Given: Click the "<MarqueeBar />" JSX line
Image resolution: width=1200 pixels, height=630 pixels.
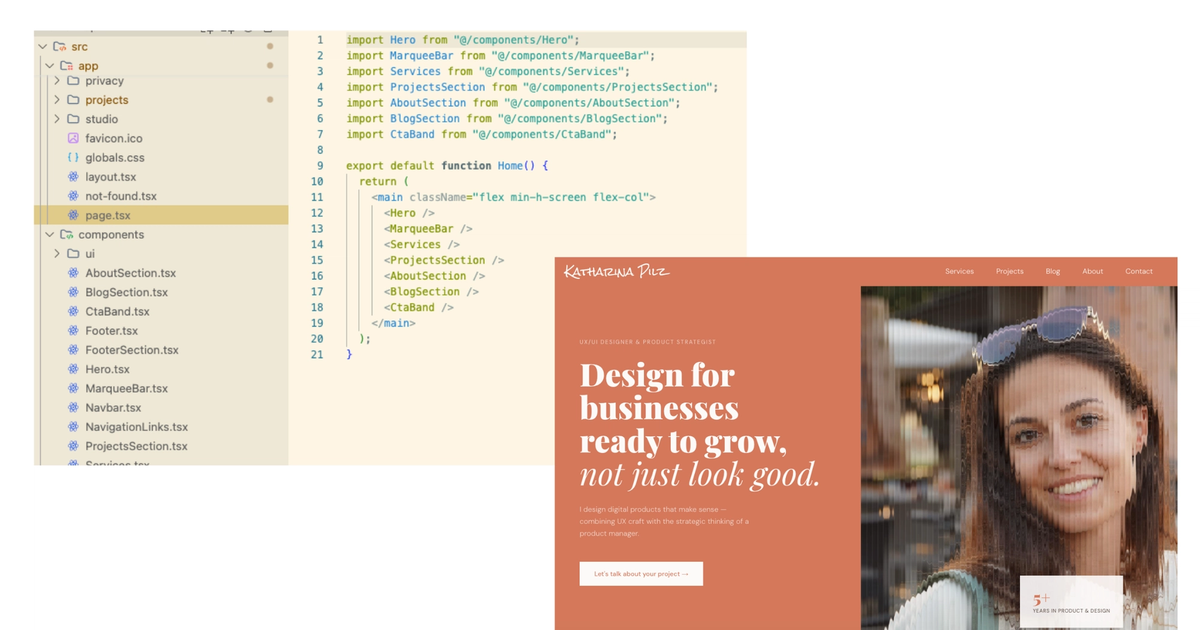Looking at the screenshot, I should [x=428, y=229].
